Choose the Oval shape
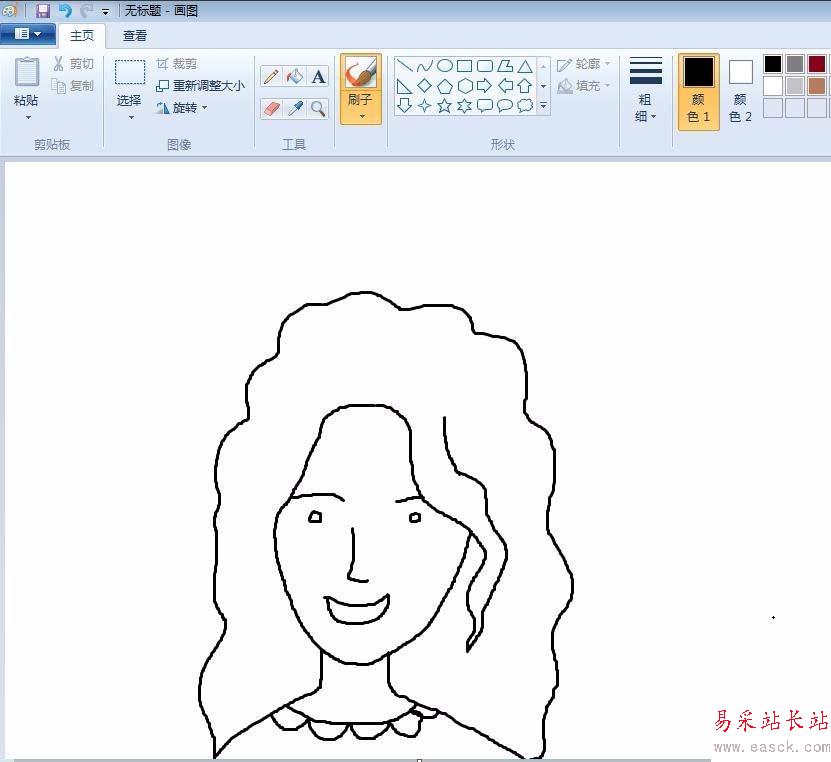The image size is (831, 762). (445, 66)
